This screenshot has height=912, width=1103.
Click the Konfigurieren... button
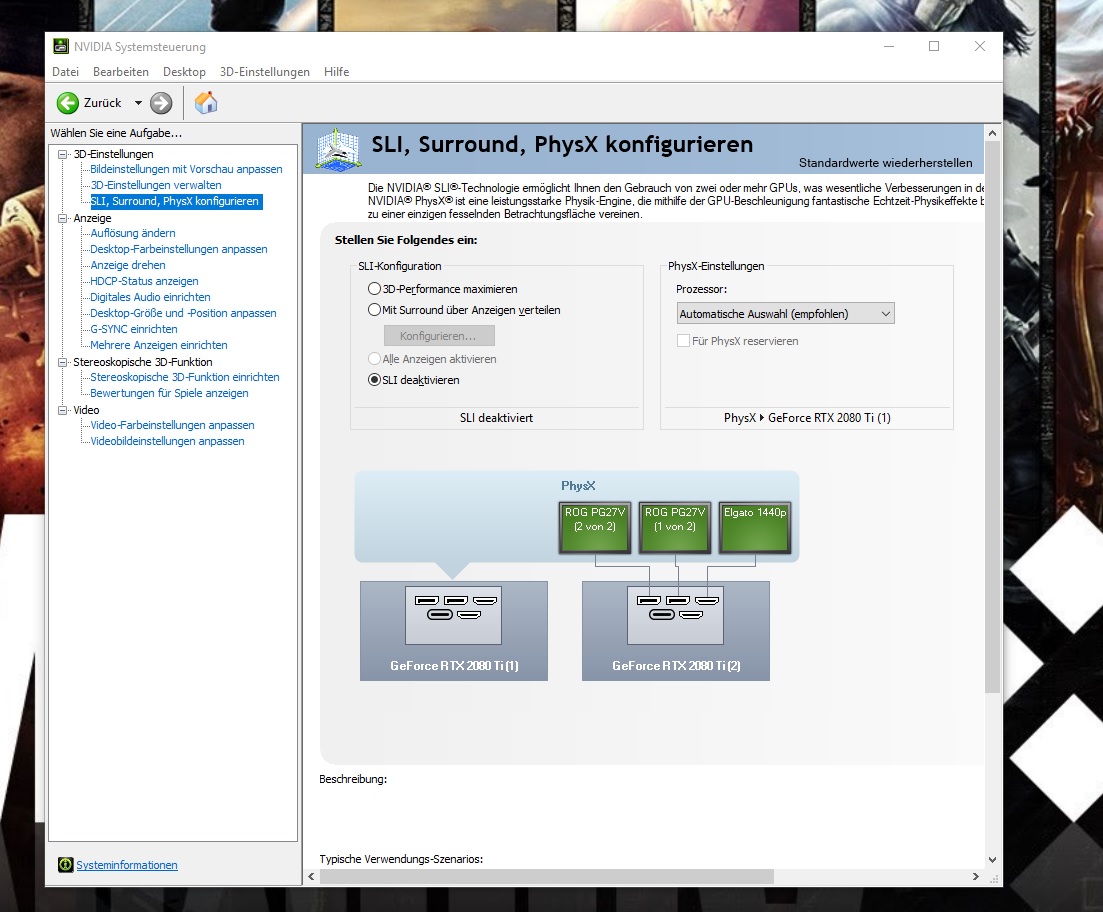tap(439, 336)
